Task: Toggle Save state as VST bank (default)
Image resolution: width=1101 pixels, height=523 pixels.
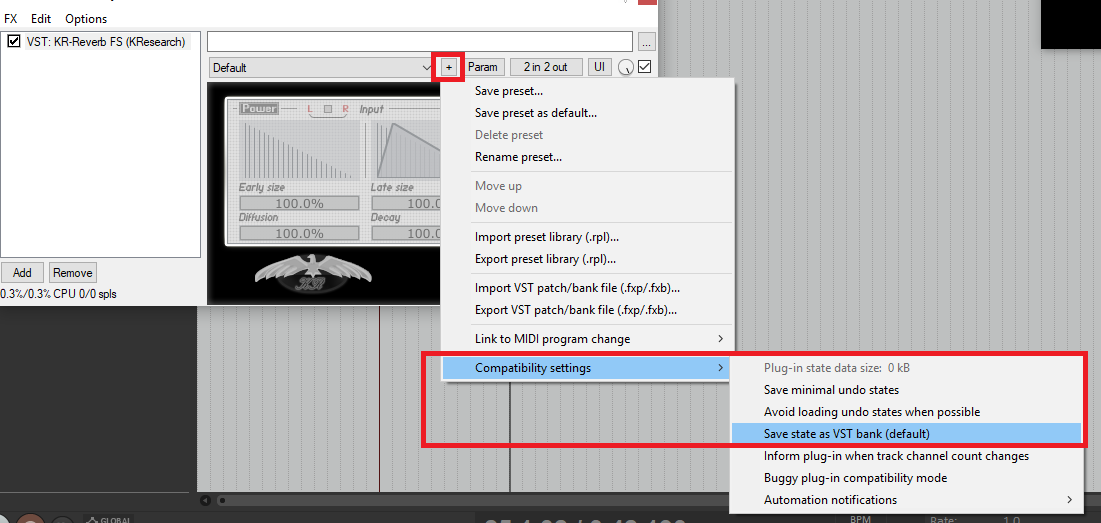Action: (906, 434)
